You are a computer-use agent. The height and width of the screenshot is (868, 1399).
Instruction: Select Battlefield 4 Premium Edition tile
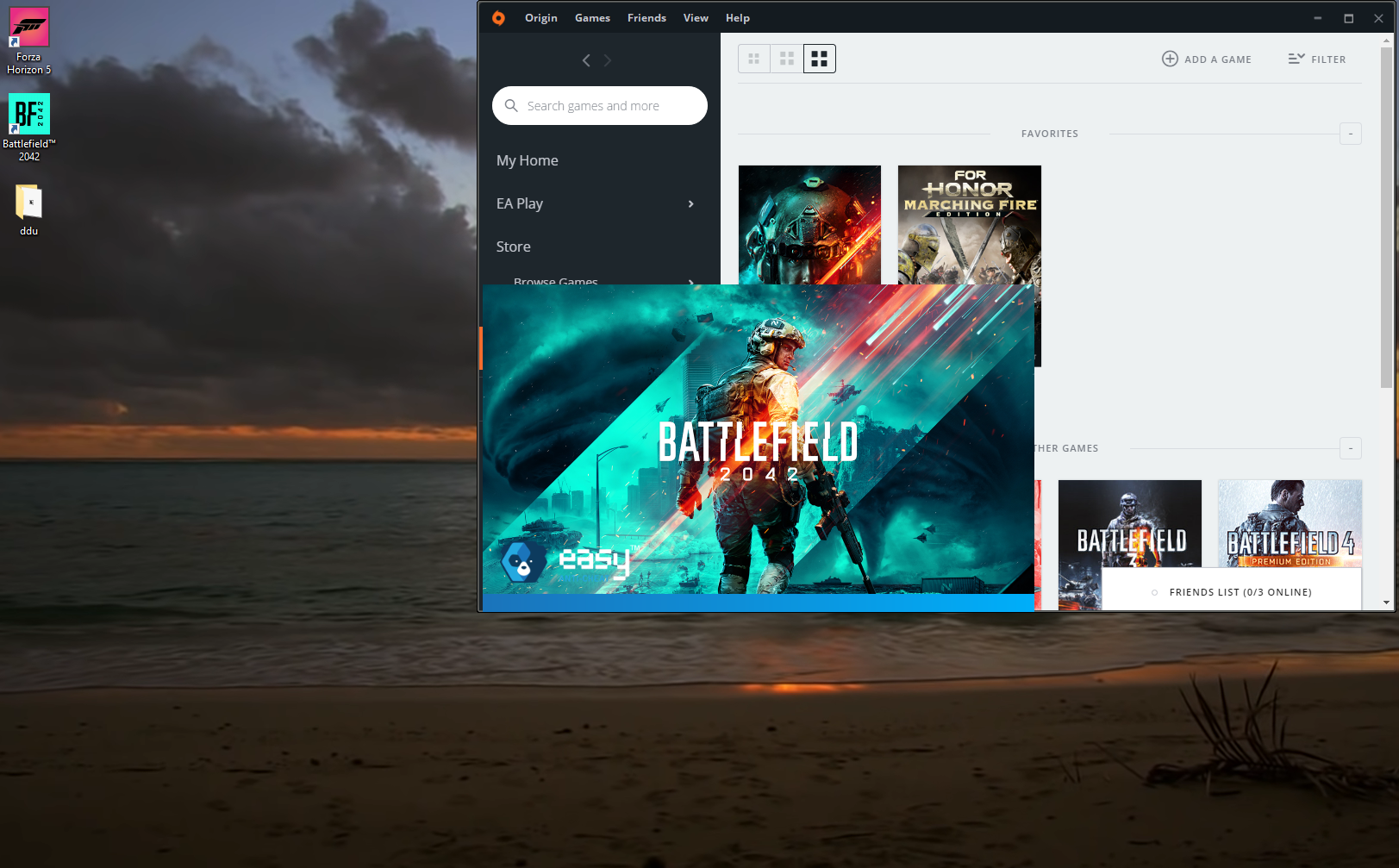point(1290,523)
